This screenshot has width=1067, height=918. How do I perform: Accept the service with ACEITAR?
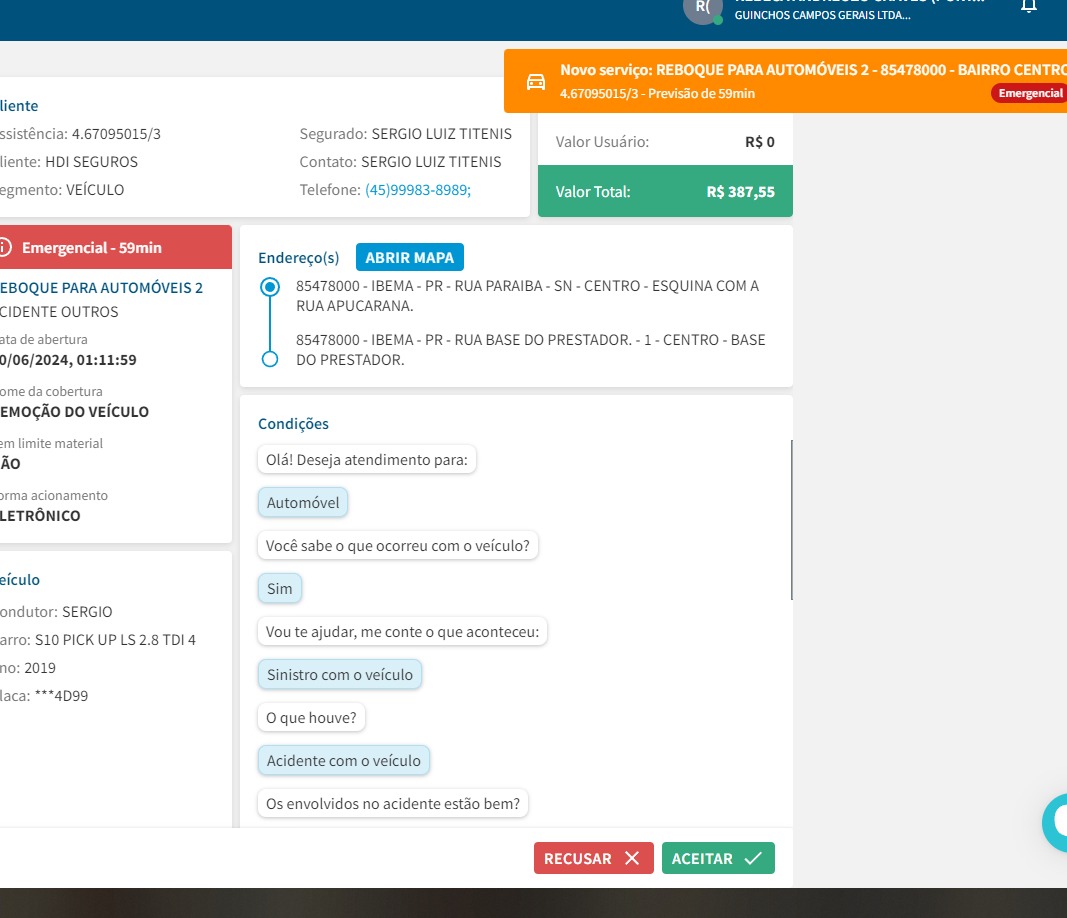point(718,858)
